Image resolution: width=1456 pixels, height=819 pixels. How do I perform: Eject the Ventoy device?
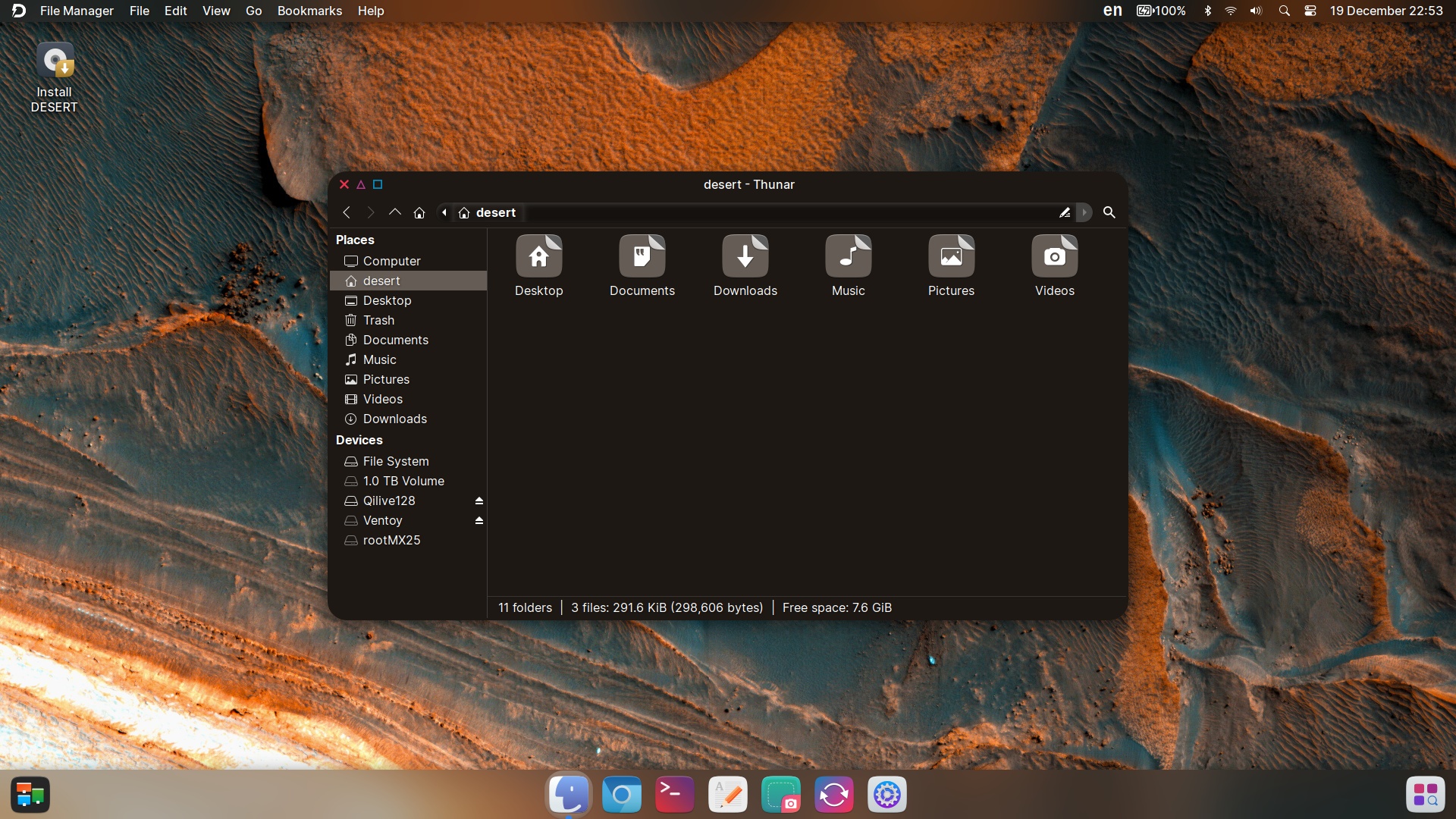coord(479,520)
